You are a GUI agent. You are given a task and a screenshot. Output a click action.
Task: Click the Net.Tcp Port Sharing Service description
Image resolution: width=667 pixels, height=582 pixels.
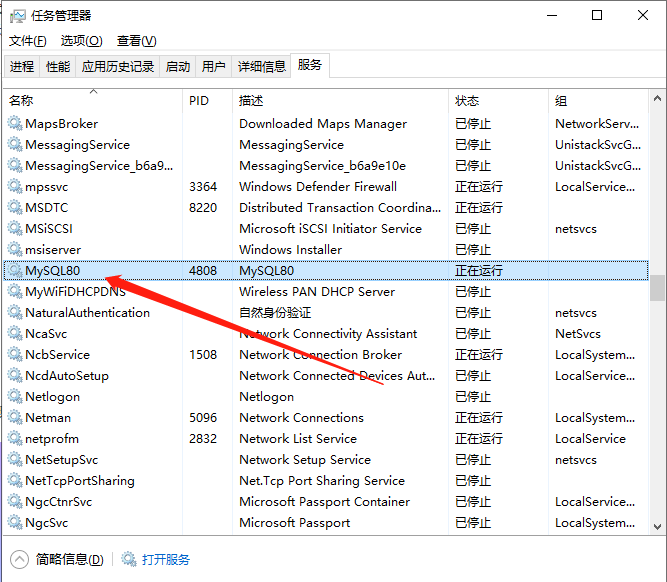point(322,481)
